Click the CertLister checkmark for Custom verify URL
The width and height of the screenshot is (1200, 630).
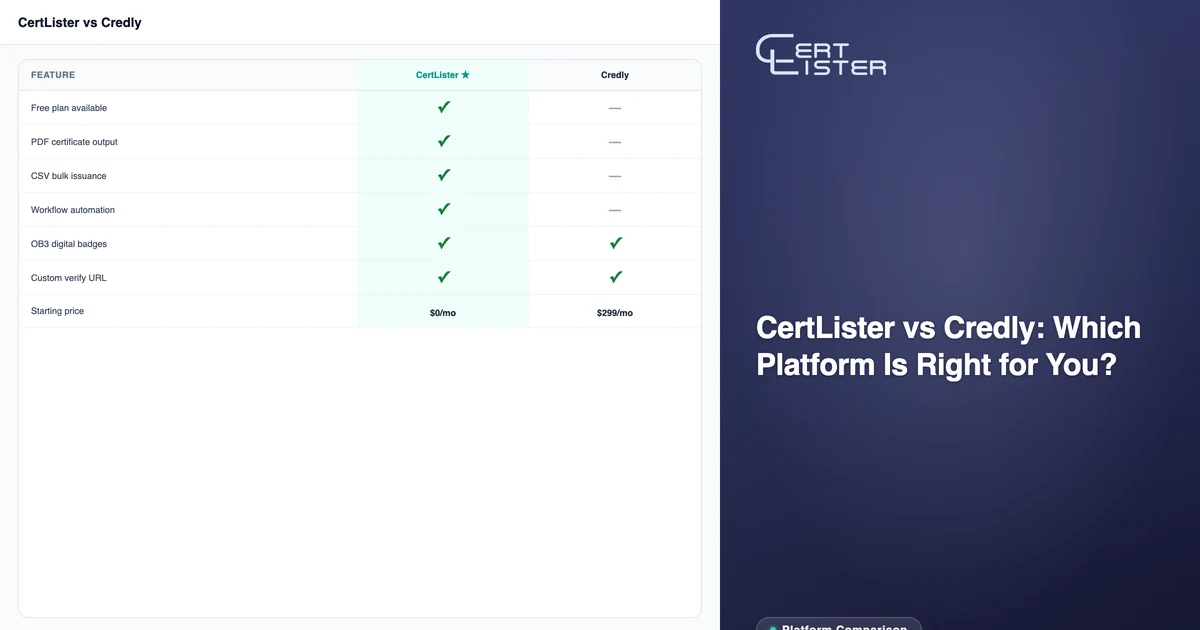point(444,277)
